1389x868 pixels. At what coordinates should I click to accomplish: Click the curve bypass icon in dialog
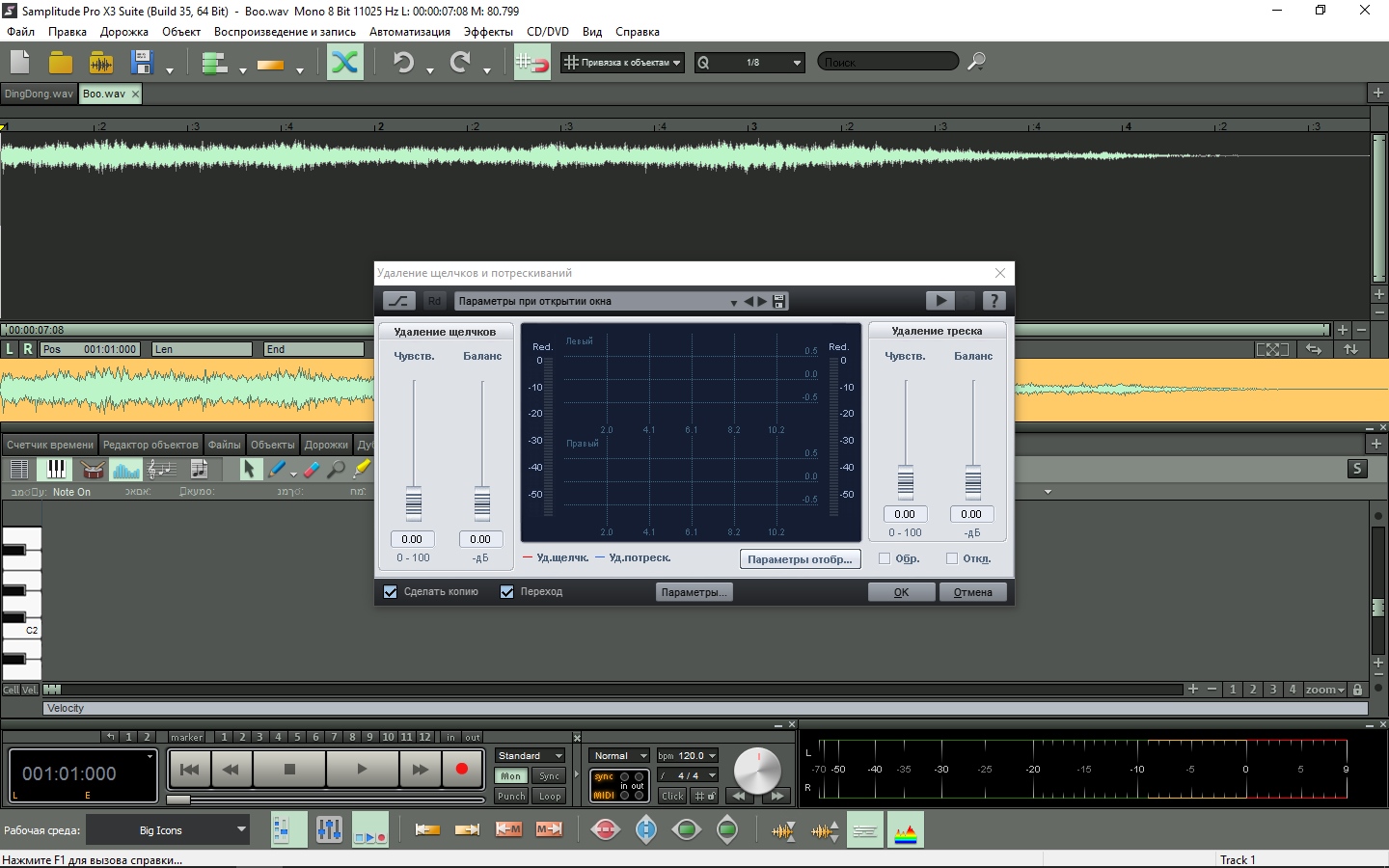(398, 301)
